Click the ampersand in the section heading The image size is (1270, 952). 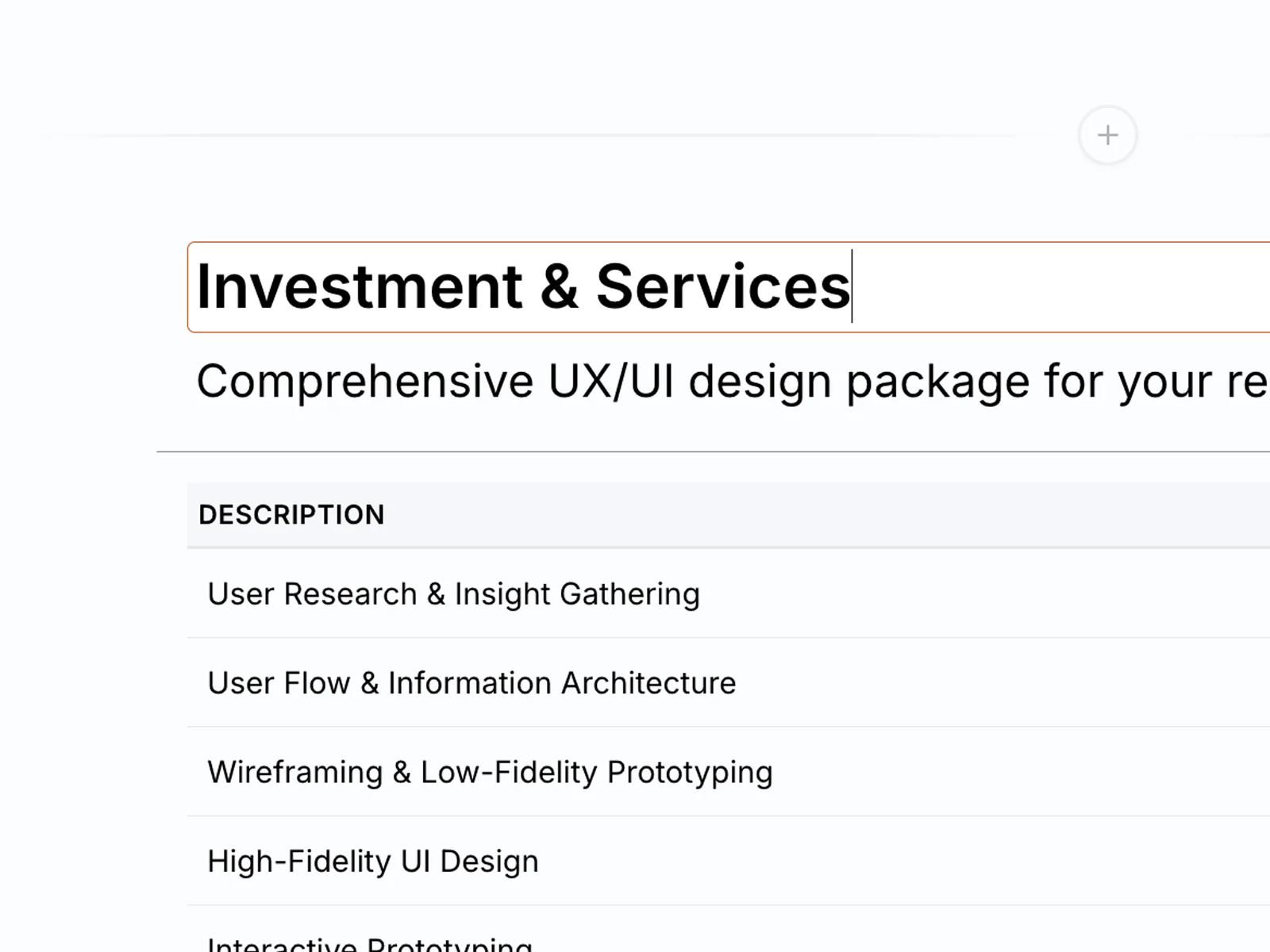click(x=559, y=287)
